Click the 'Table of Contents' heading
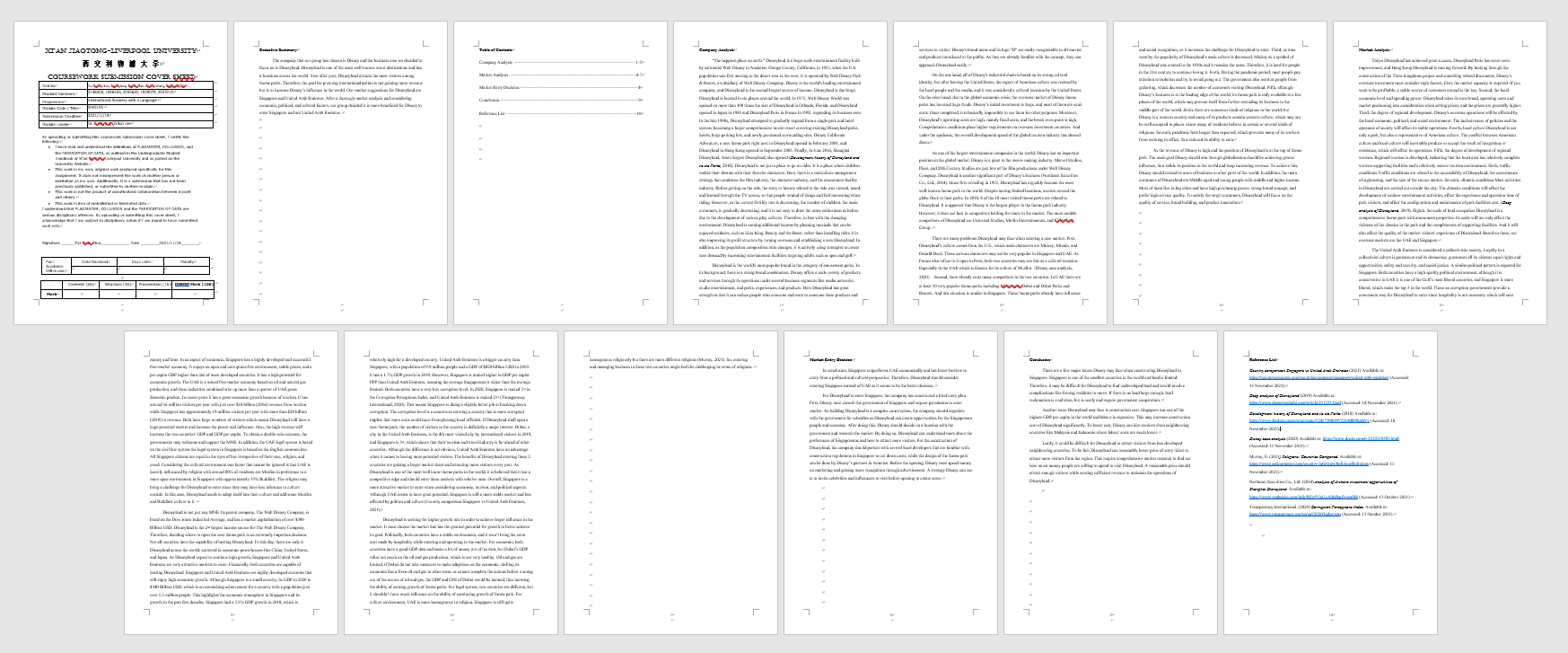The width and height of the screenshot is (1568, 653). 496,49
